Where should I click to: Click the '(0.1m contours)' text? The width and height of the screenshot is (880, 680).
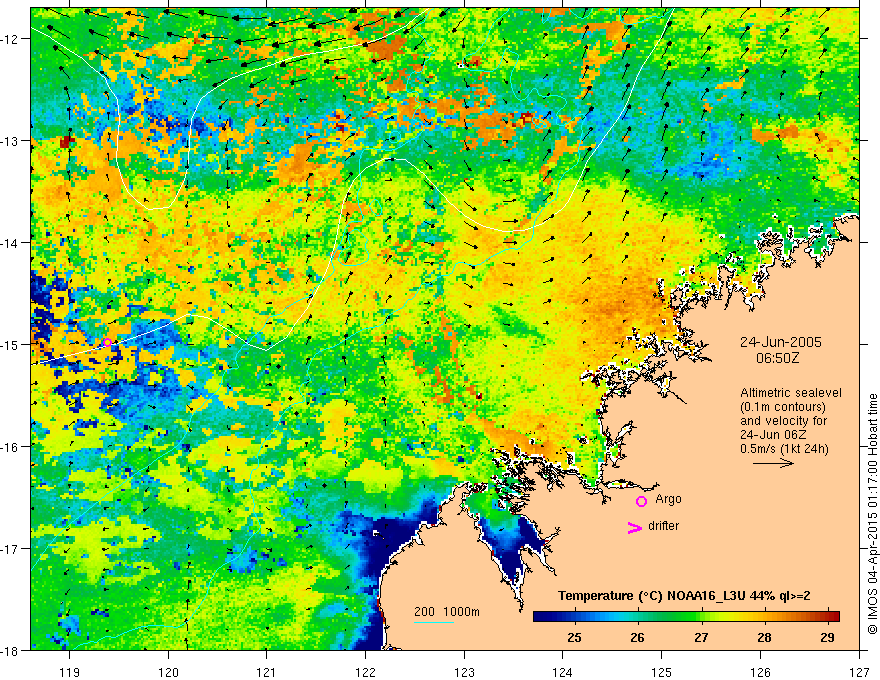[x=783, y=407]
